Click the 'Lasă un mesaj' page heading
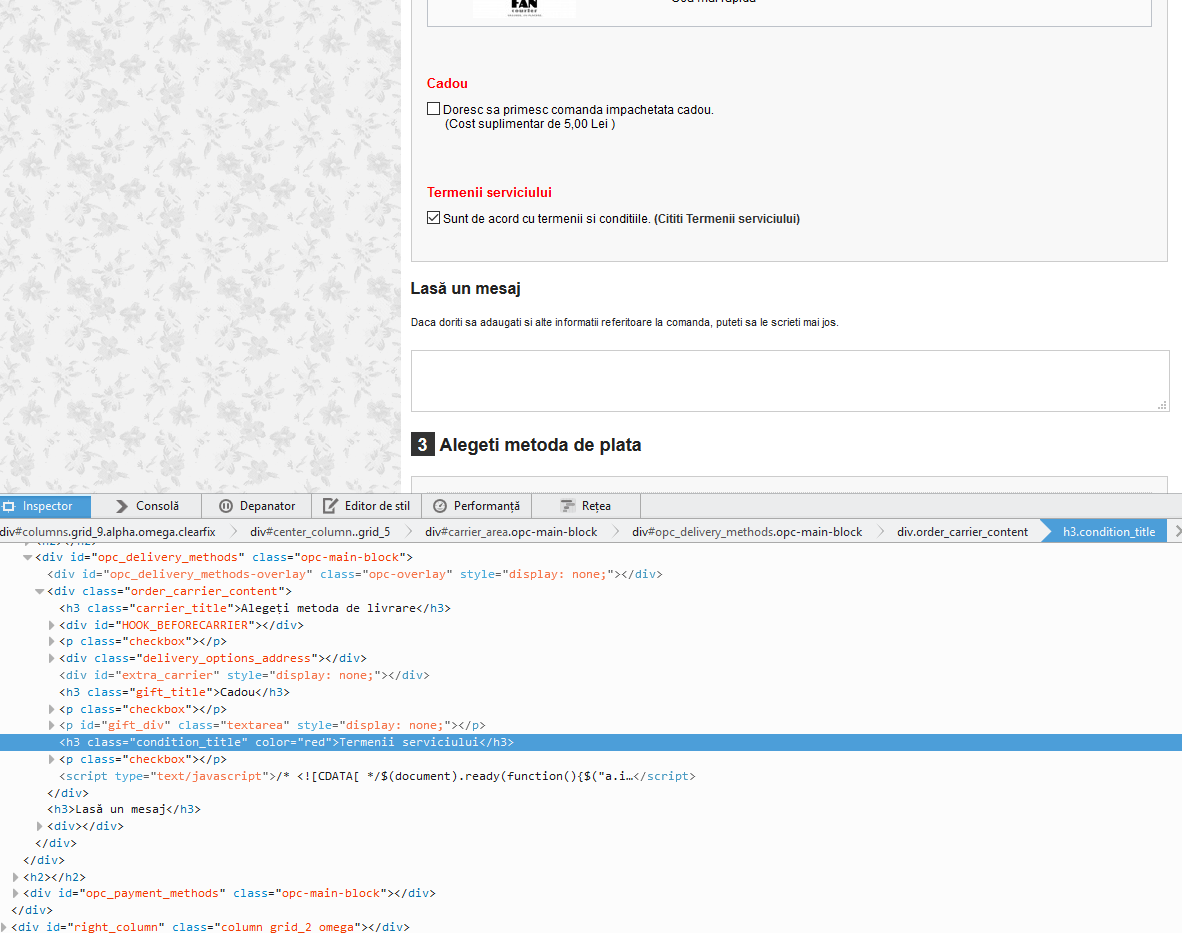This screenshot has width=1182, height=933. coord(465,289)
